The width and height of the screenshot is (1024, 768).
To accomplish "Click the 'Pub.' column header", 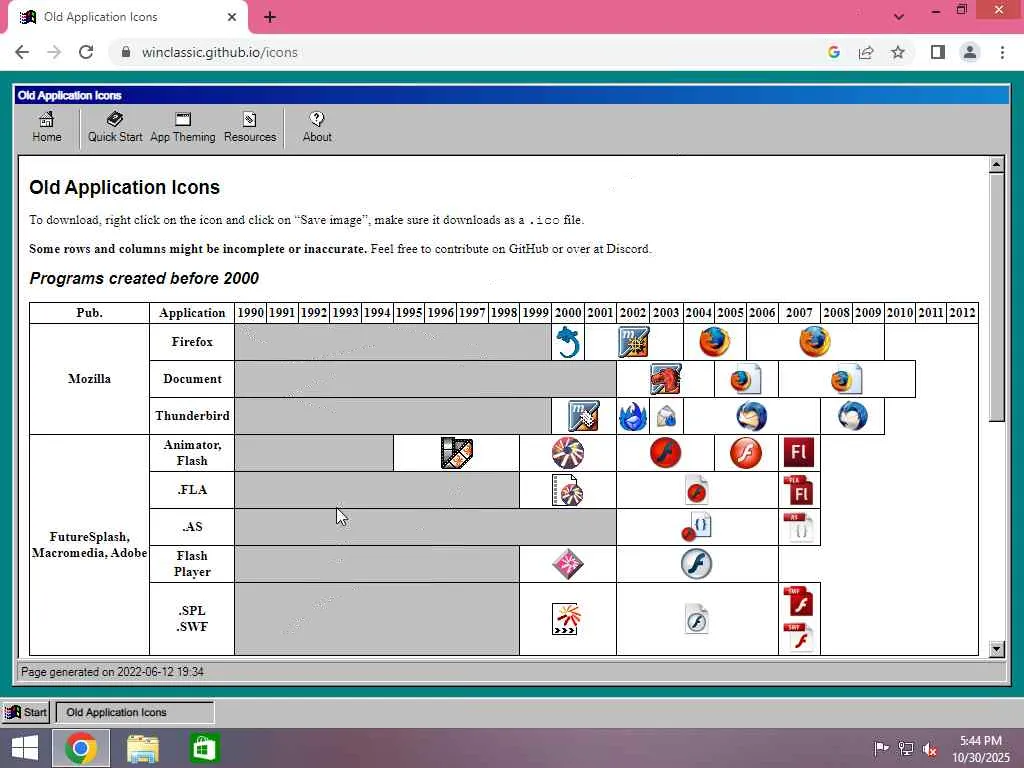I will click(x=89, y=313).
